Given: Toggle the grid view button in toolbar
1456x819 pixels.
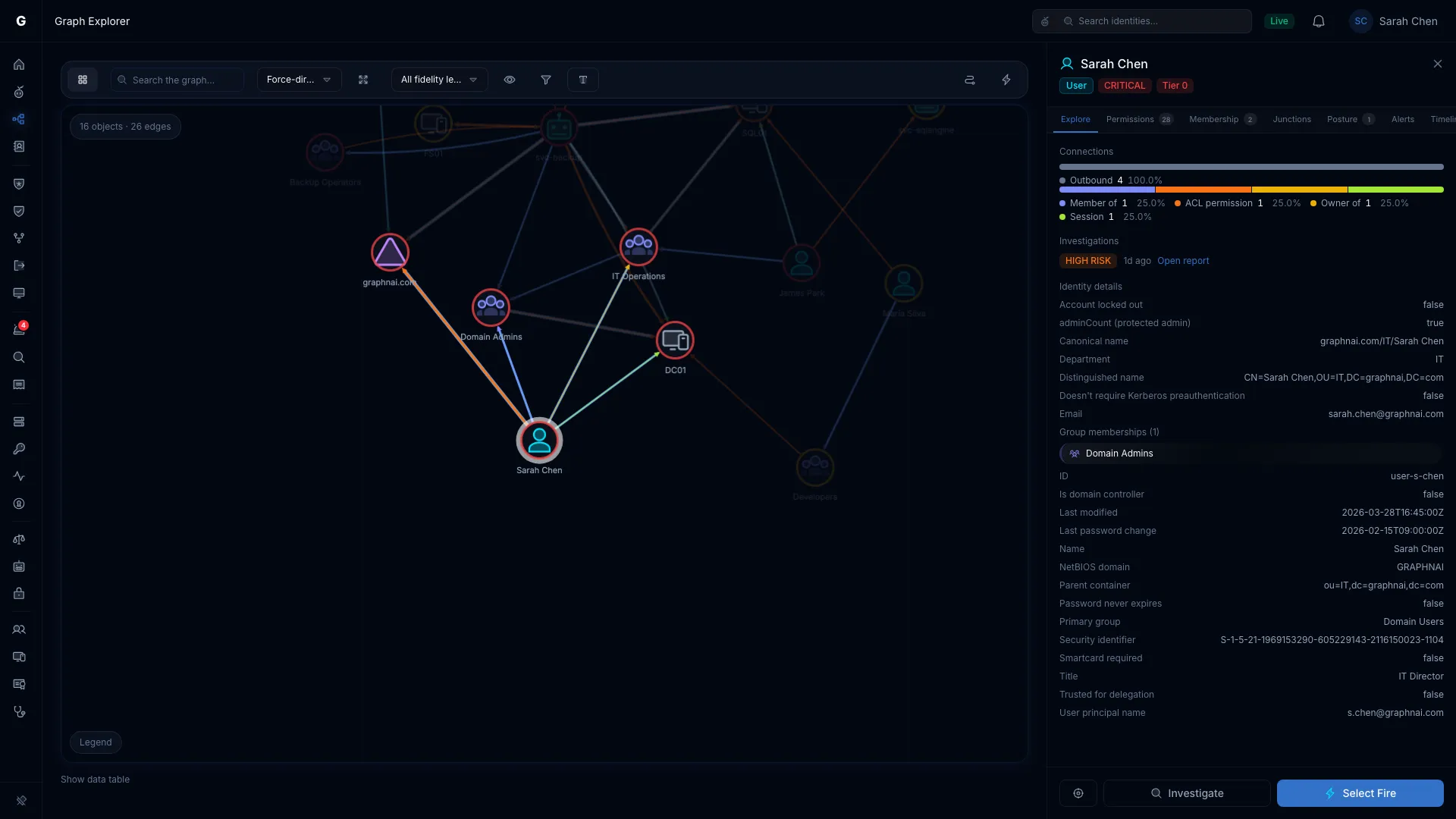Looking at the screenshot, I should pos(83,80).
